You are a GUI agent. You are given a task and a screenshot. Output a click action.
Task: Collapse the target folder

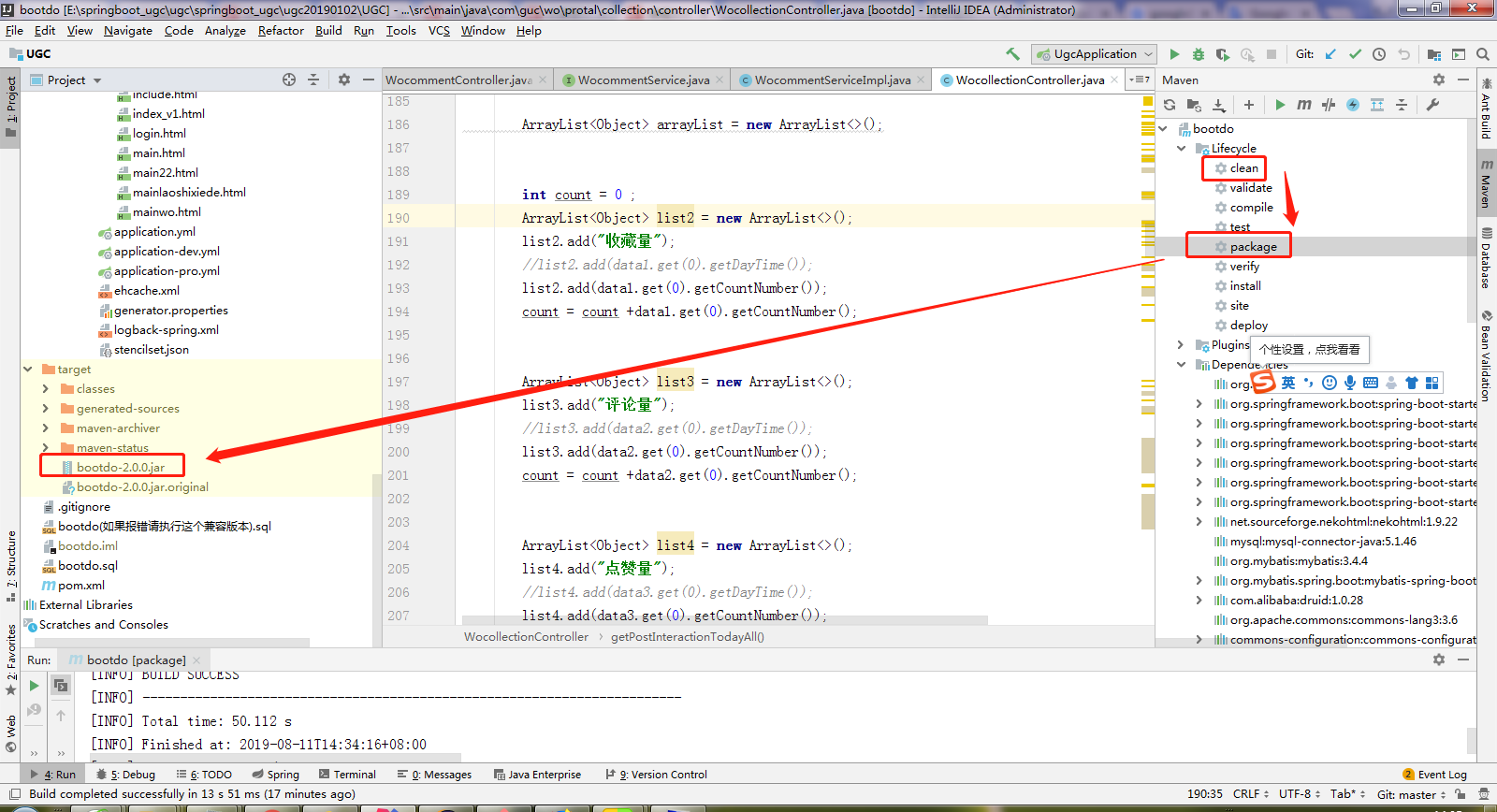click(28, 370)
